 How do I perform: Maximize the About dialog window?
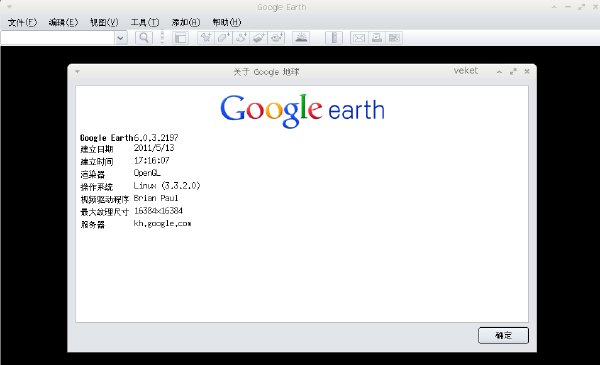click(x=513, y=72)
